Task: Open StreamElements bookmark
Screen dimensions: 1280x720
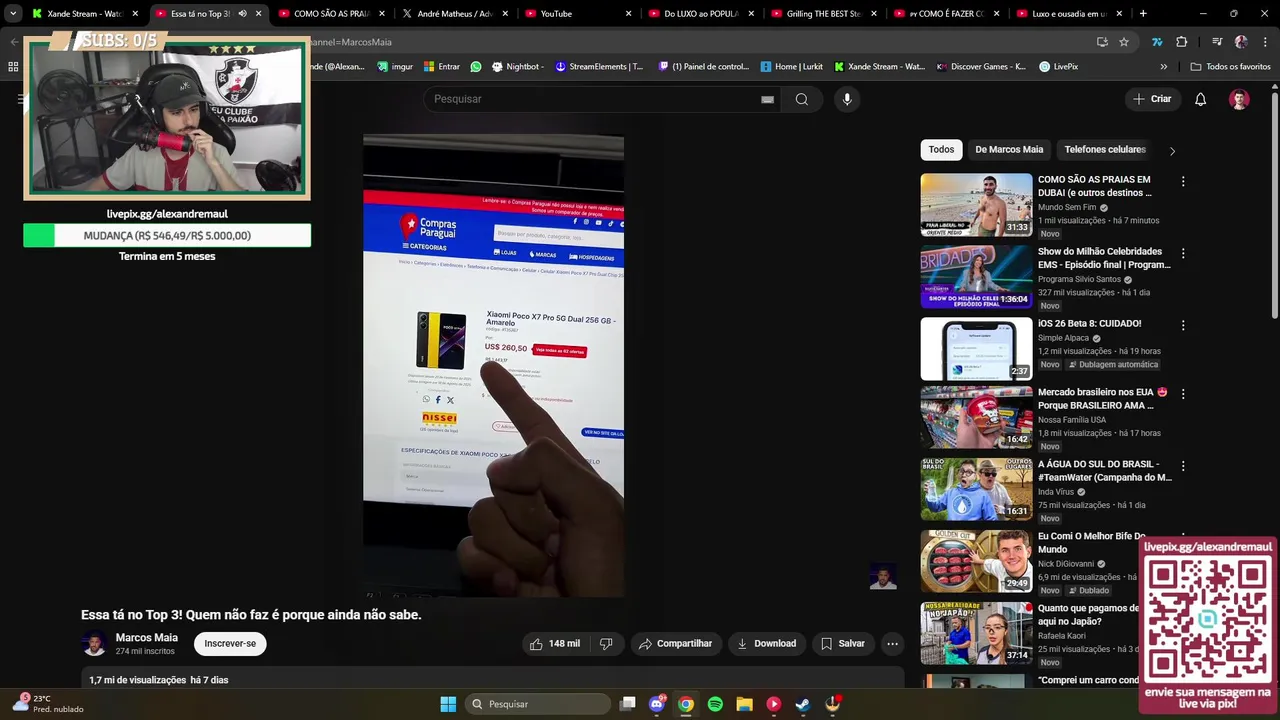Action: tap(600, 67)
